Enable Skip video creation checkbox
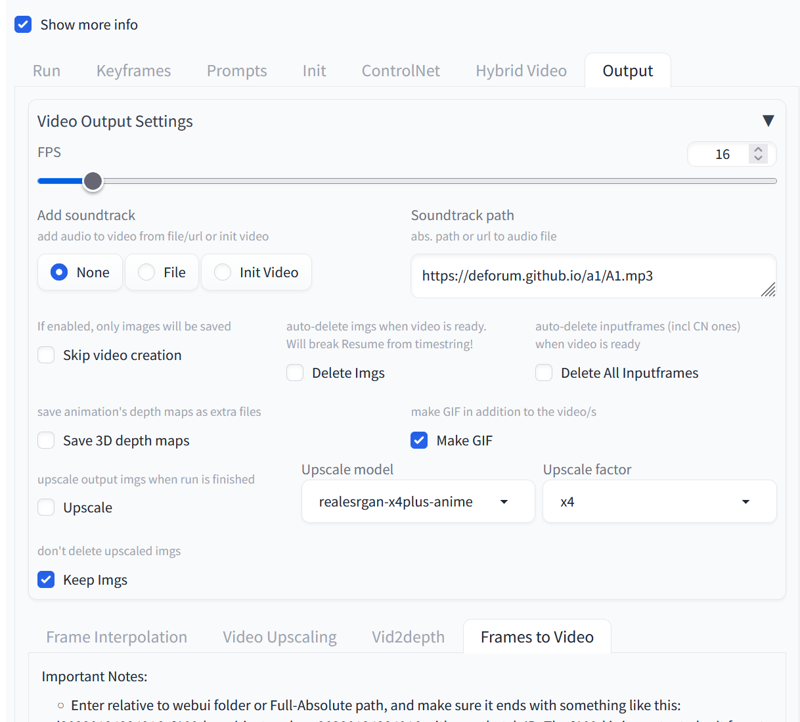Viewport: 800px width, 722px height. click(46, 355)
